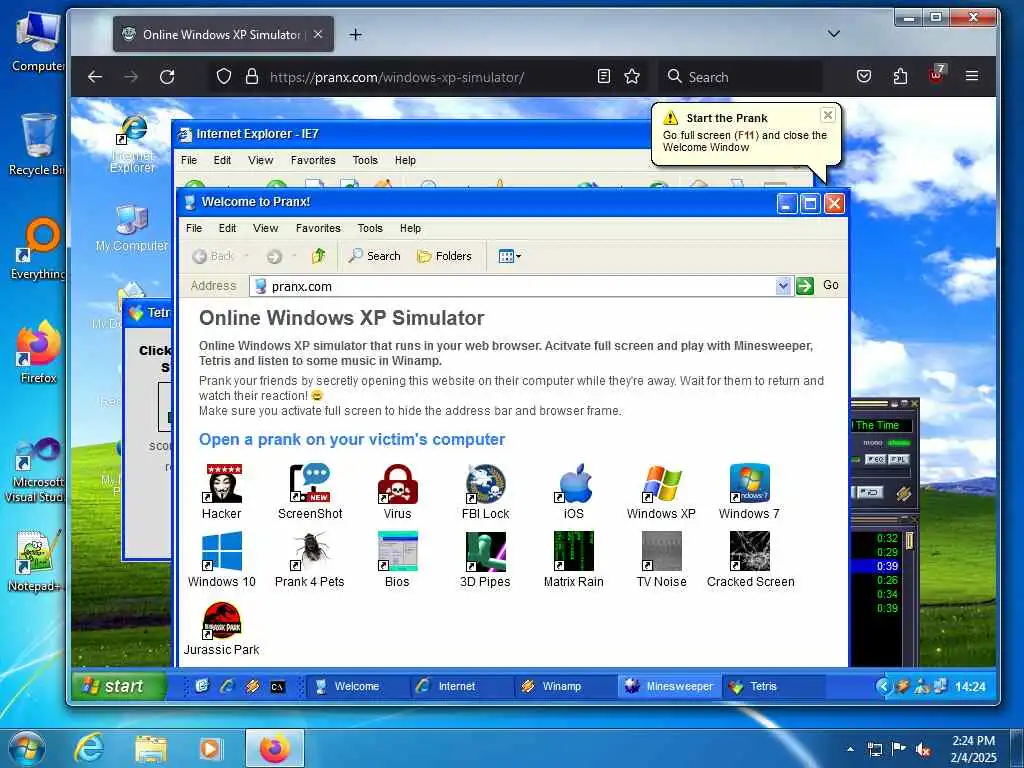
Task: Open the Bios prank icon
Action: click(397, 559)
